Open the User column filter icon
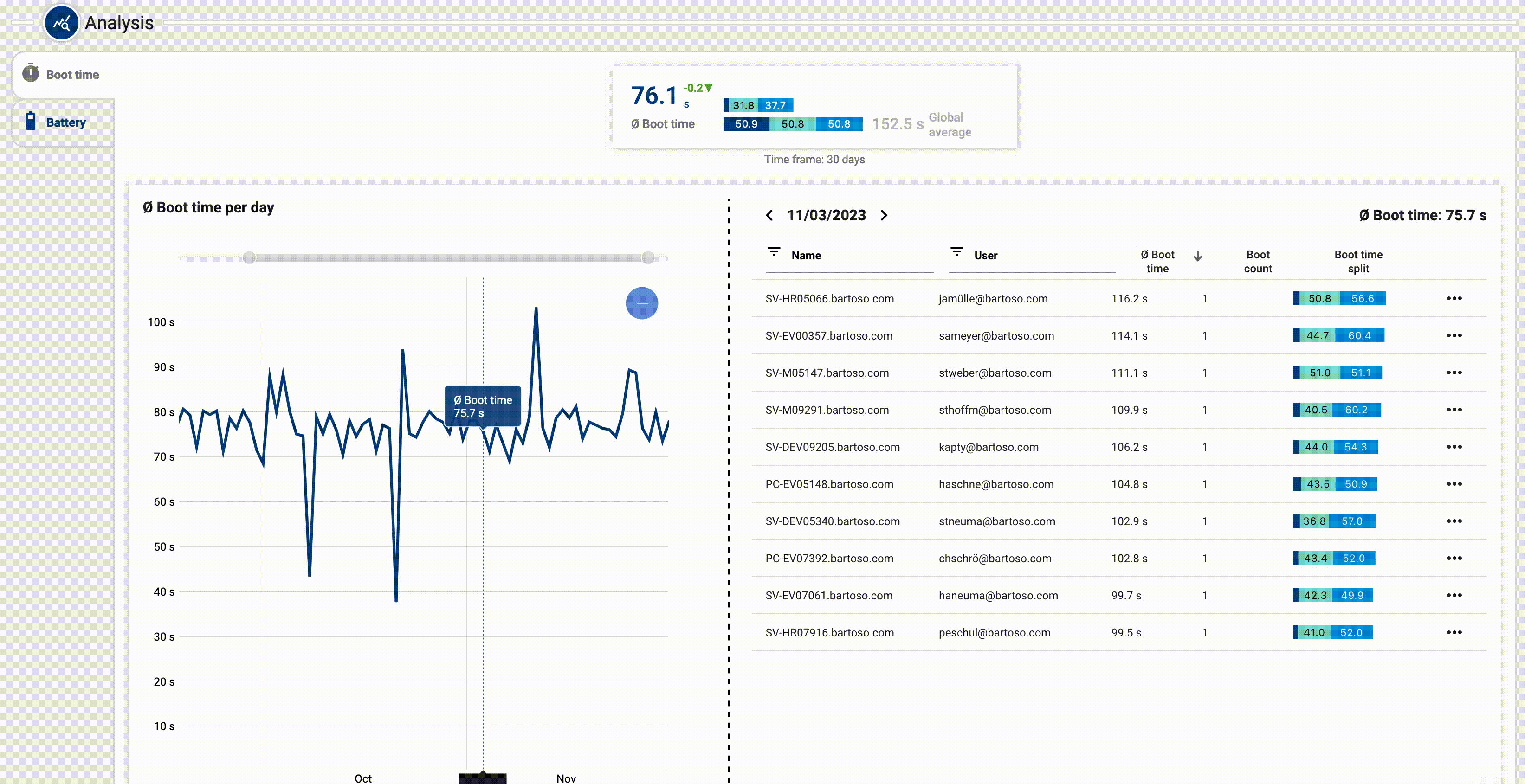This screenshot has height=784, width=1525. [x=956, y=251]
